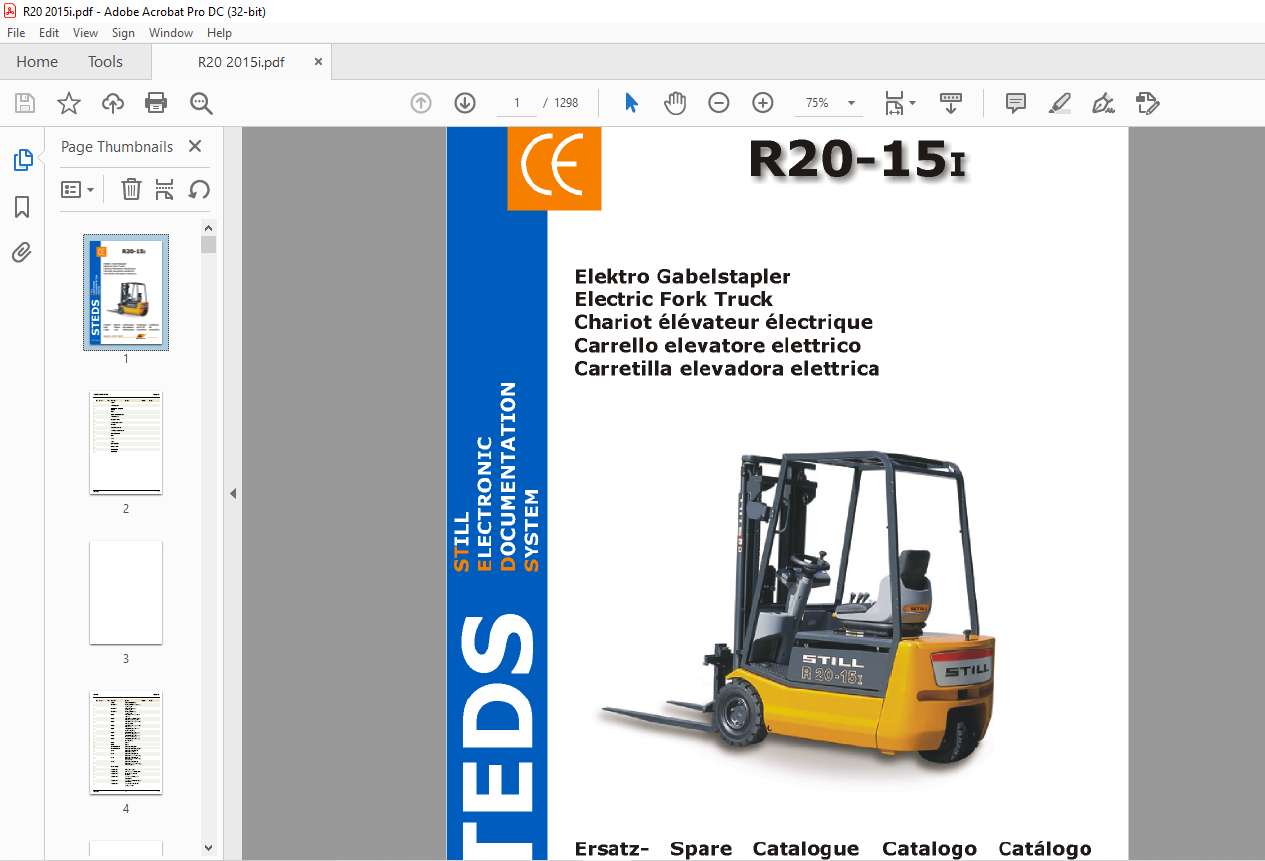
Task: Select page 4 thumbnail
Action: tap(126, 743)
